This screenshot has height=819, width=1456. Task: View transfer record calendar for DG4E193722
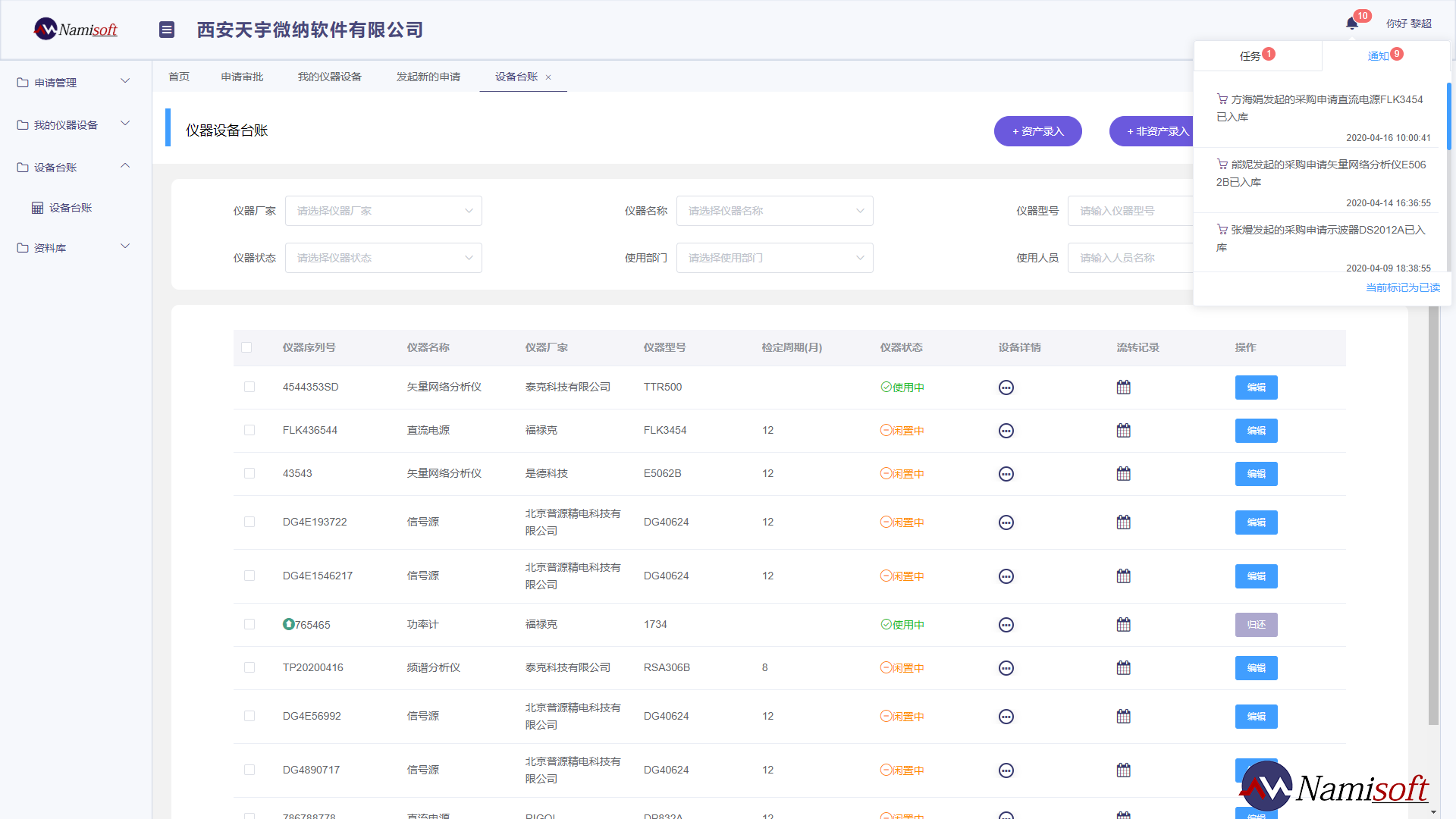[1124, 522]
